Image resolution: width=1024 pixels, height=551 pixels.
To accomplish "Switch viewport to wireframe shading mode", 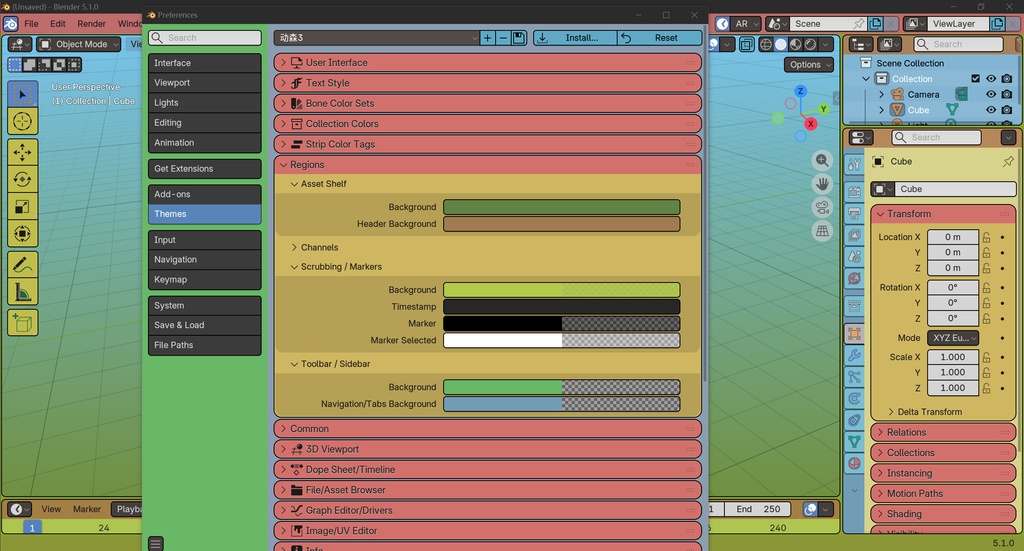I will [x=765, y=44].
